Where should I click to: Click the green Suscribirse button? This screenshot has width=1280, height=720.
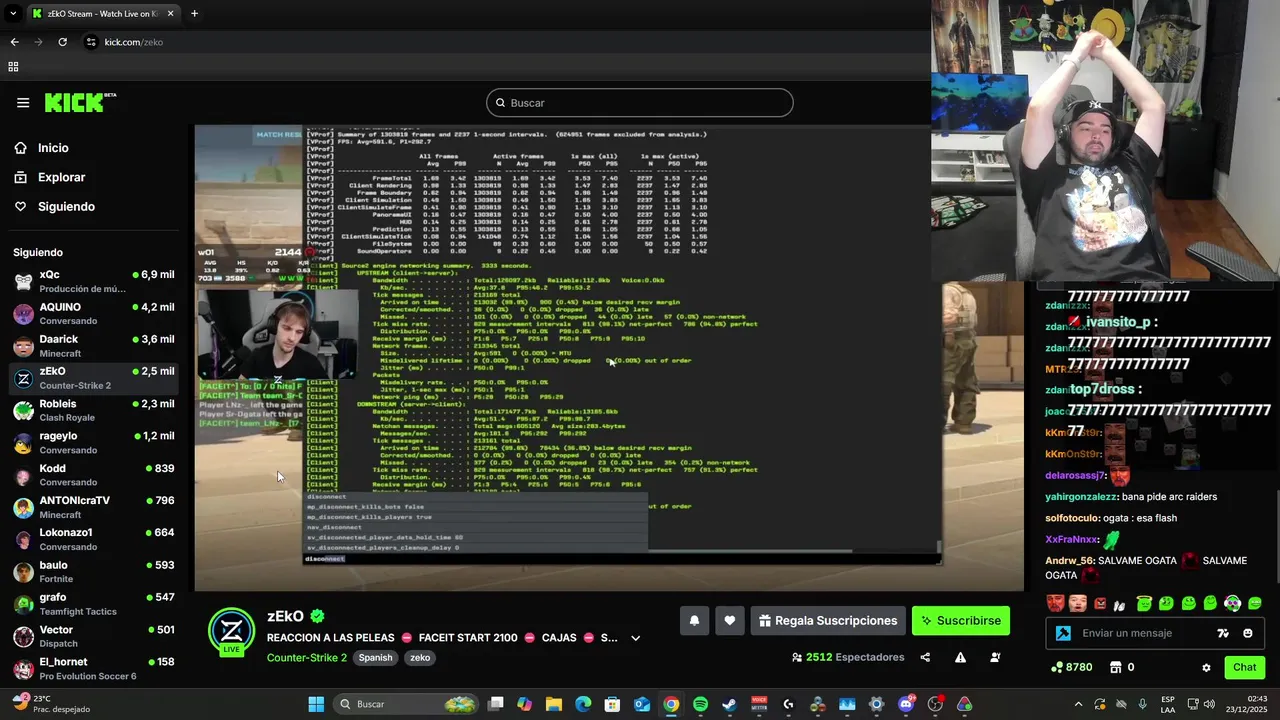coord(960,621)
